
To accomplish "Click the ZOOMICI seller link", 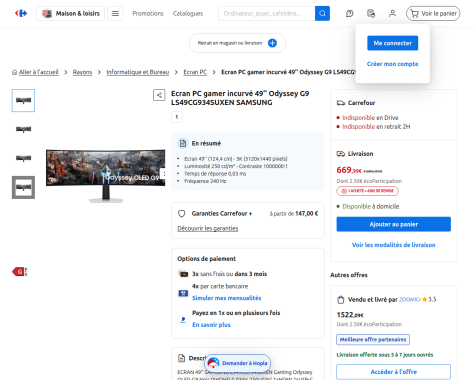I will [x=409, y=299].
